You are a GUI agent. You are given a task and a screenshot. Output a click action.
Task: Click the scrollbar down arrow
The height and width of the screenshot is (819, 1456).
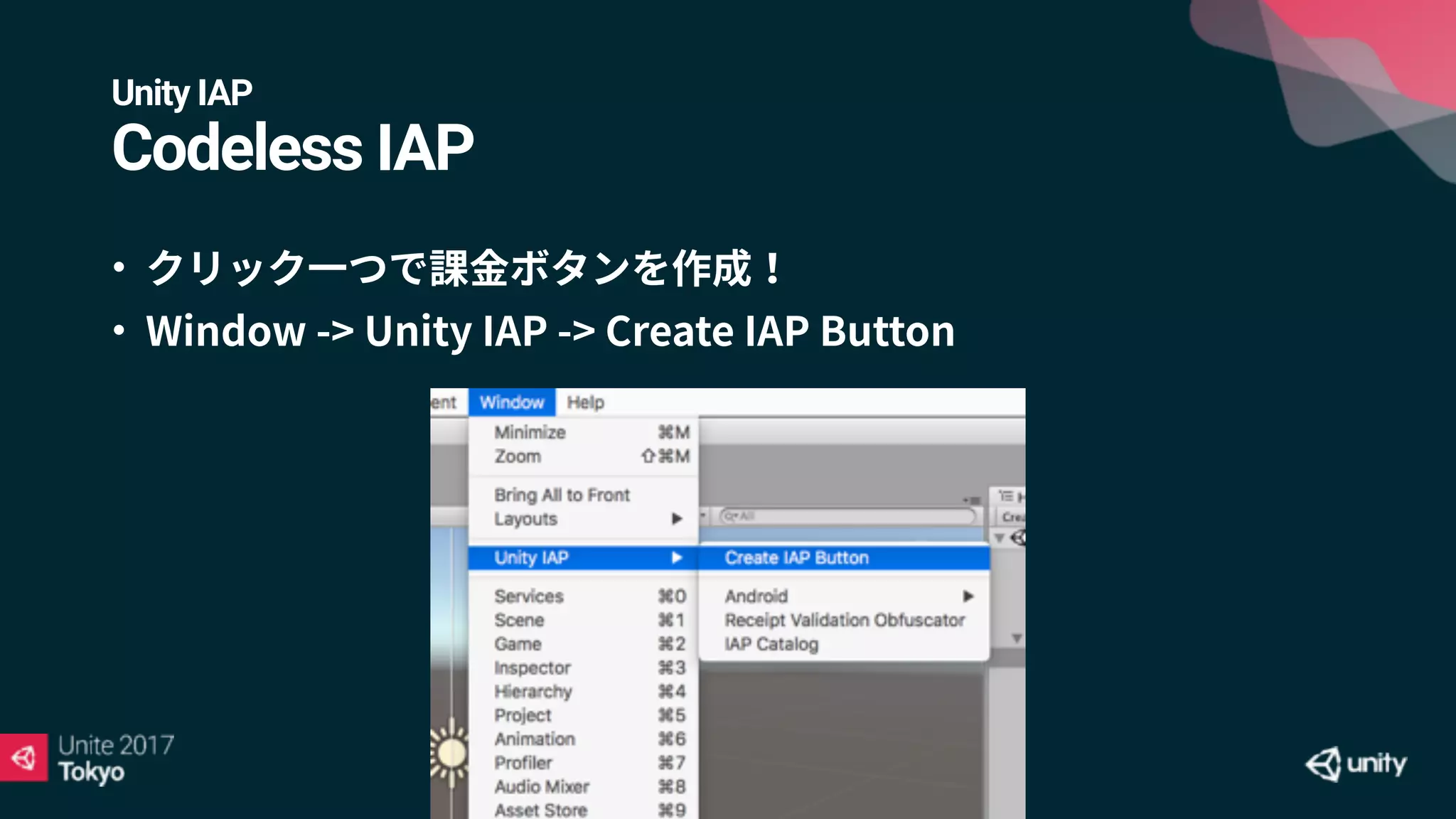(x=1017, y=638)
